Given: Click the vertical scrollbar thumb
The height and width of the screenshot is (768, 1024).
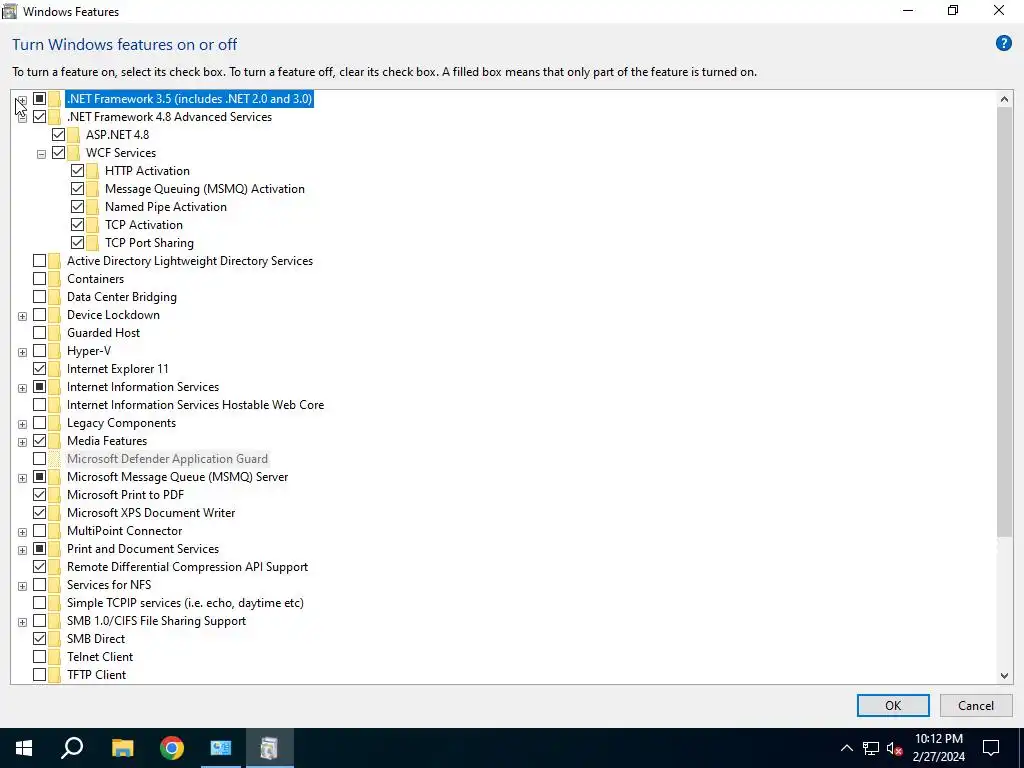Looking at the screenshot, I should pos(1004,323).
